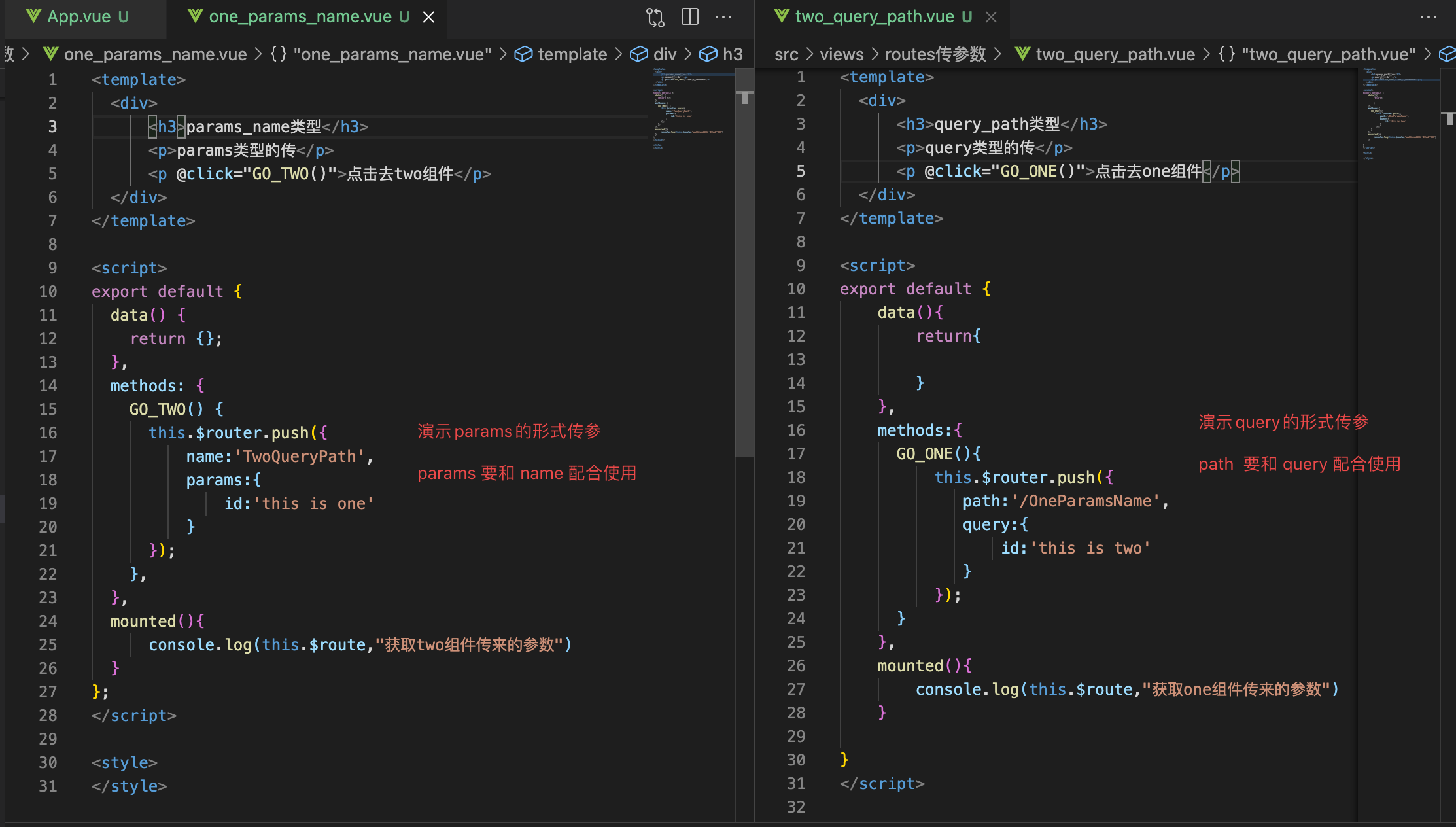Click the h3 symbol icon in the breadcrumb
1456x827 pixels.
[708, 54]
